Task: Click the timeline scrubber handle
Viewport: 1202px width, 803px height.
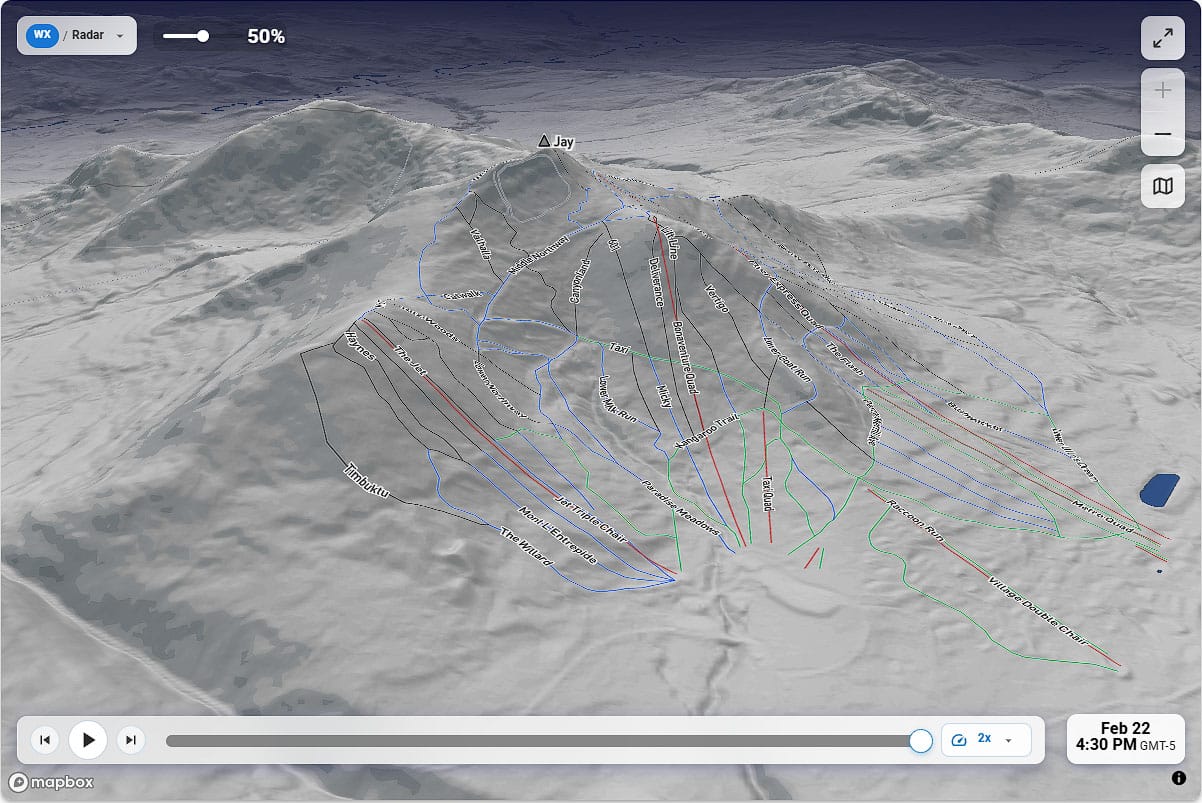Action: pyautogui.click(x=921, y=741)
